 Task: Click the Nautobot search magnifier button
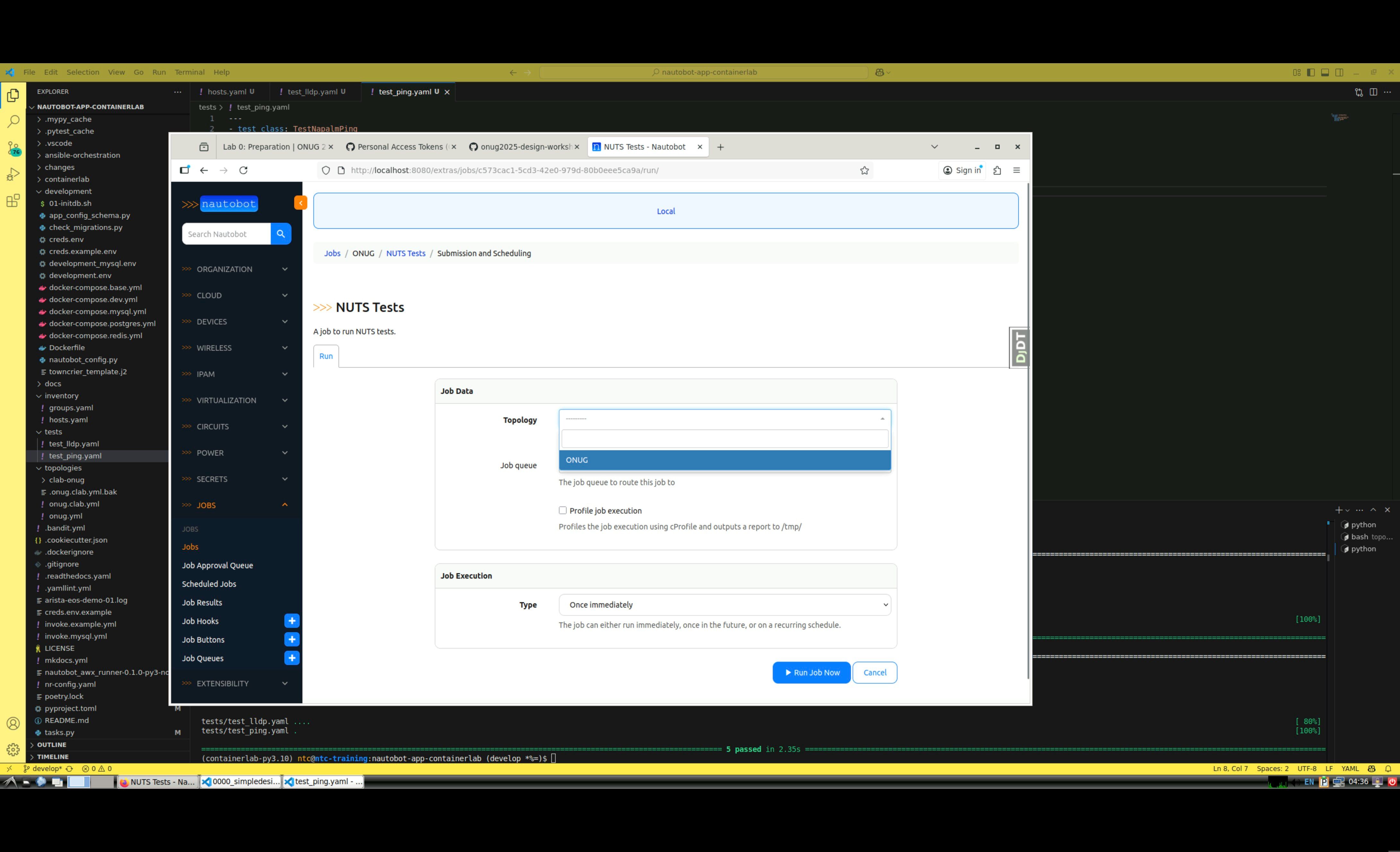[281, 234]
